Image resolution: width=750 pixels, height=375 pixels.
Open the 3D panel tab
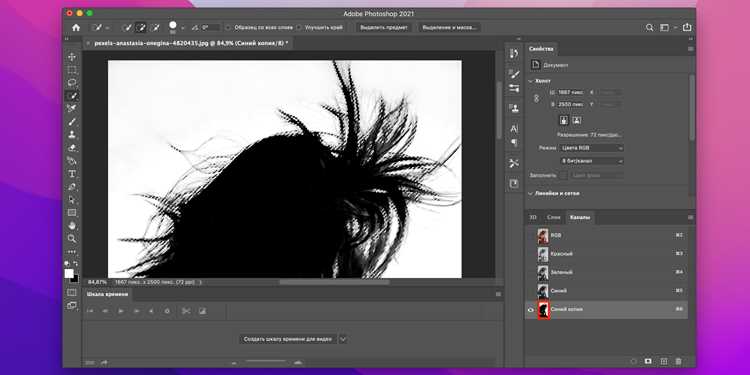[x=532, y=218]
